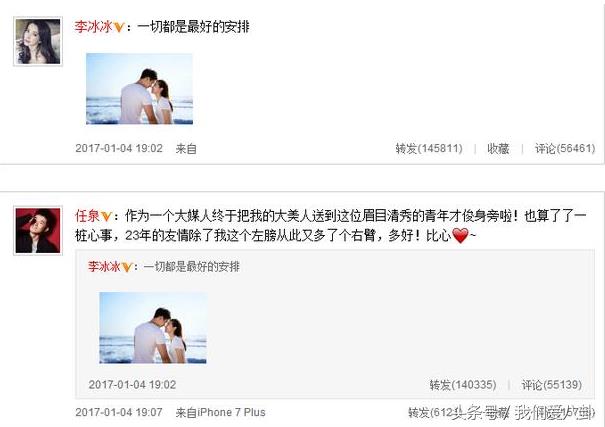
Task: Enlarge beach couple photo in first post
Action: pos(139,89)
